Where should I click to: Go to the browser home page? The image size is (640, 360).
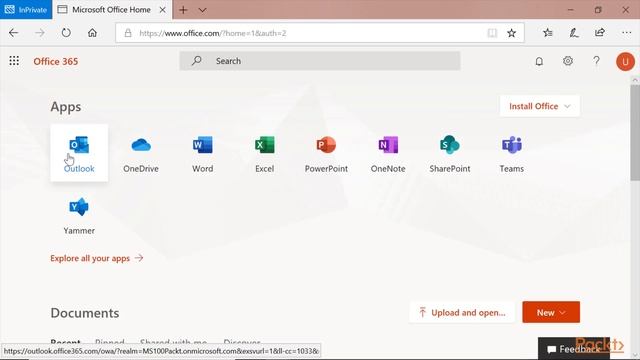point(93,33)
